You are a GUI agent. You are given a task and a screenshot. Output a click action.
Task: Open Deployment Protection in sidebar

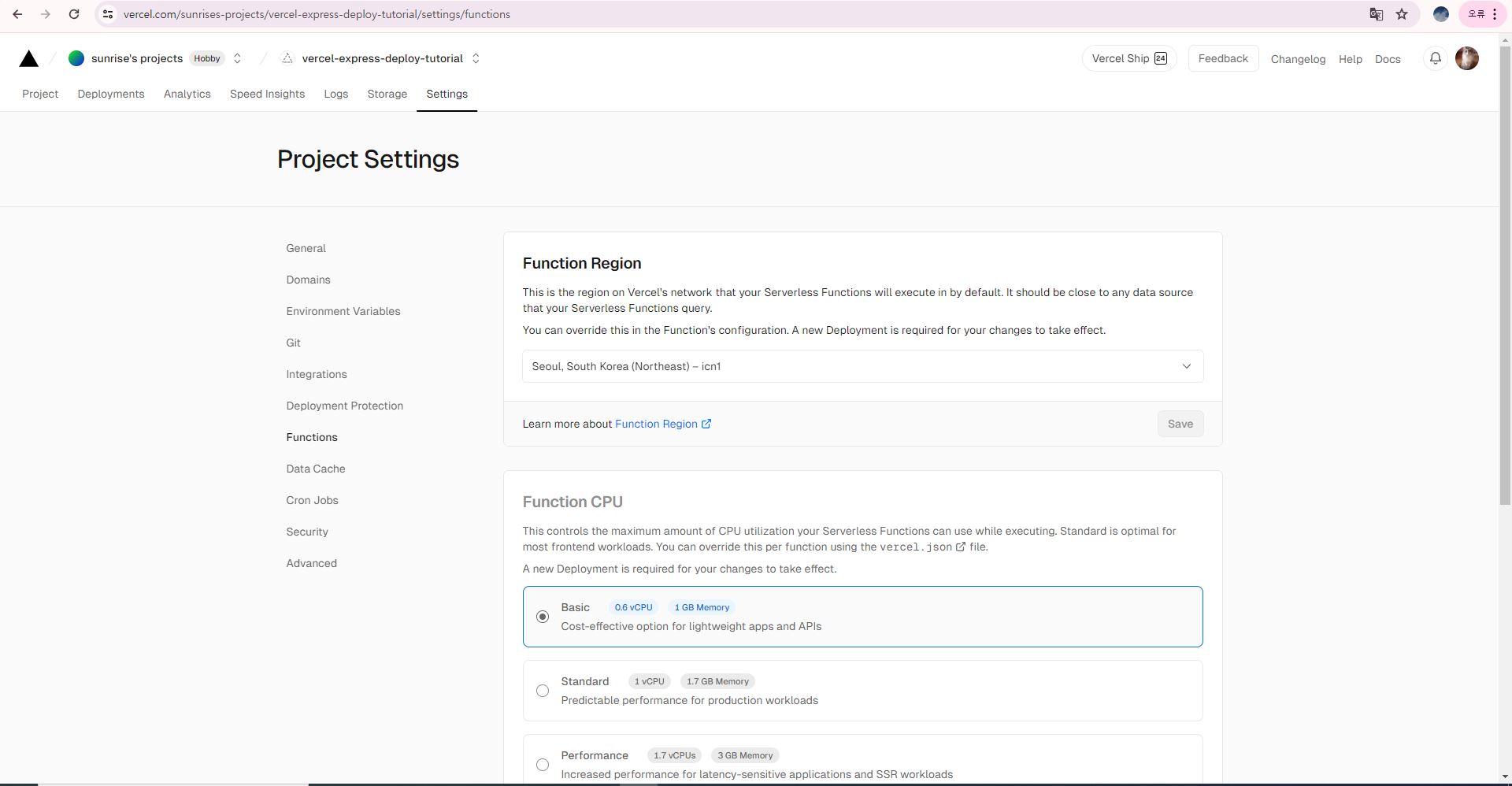[345, 406]
